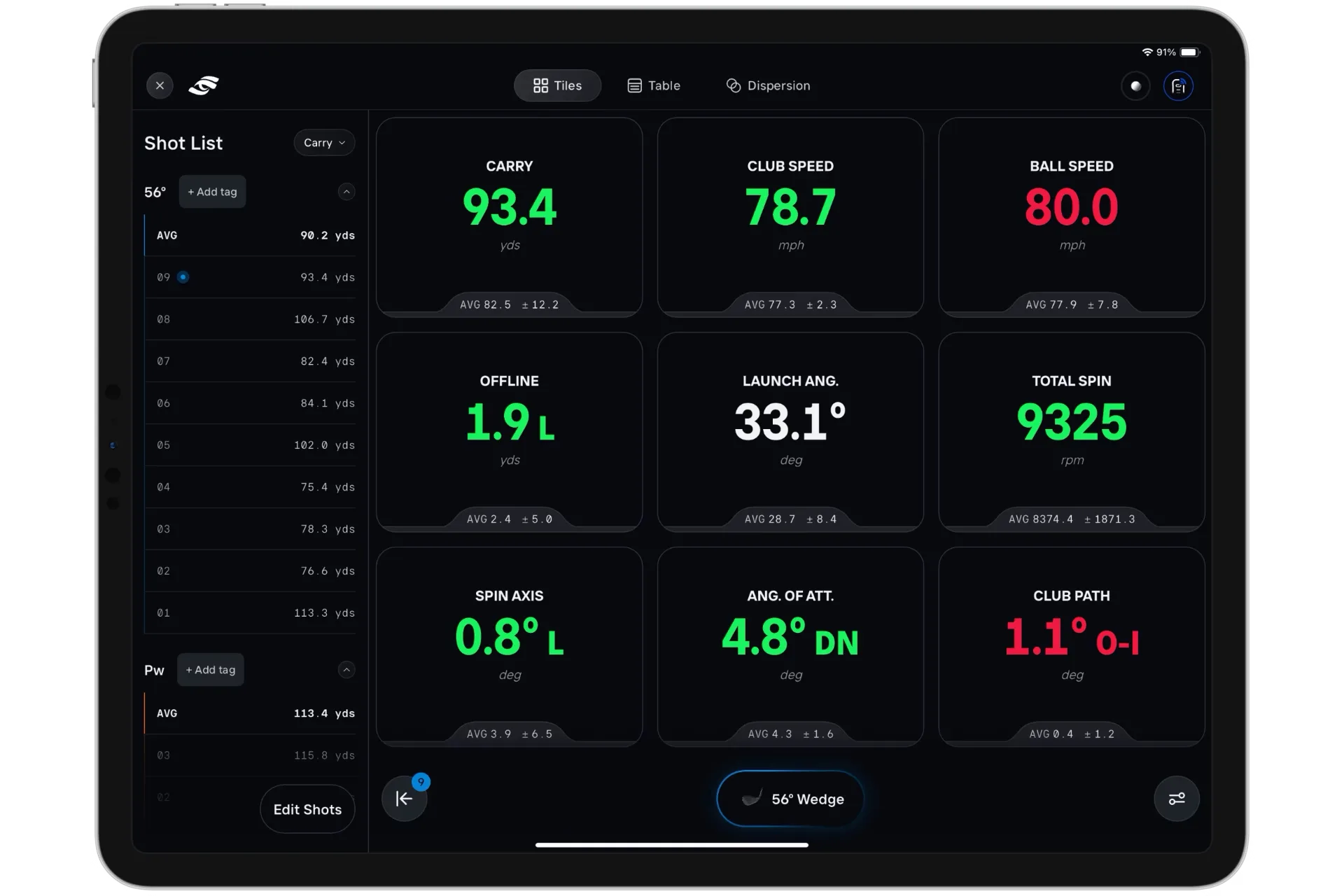The height and width of the screenshot is (896, 1344).
Task: Collapse the Pw club shot group
Action: click(x=346, y=670)
